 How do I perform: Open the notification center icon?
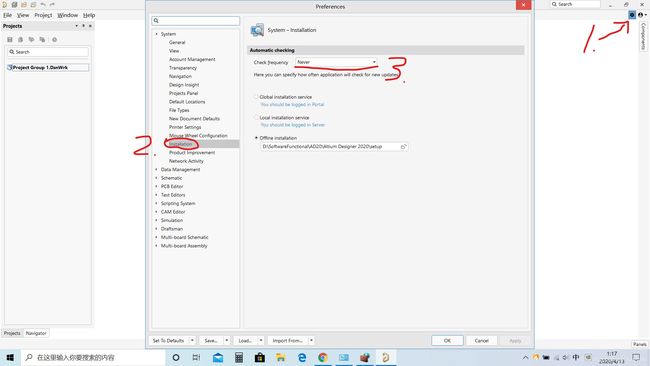(636, 357)
